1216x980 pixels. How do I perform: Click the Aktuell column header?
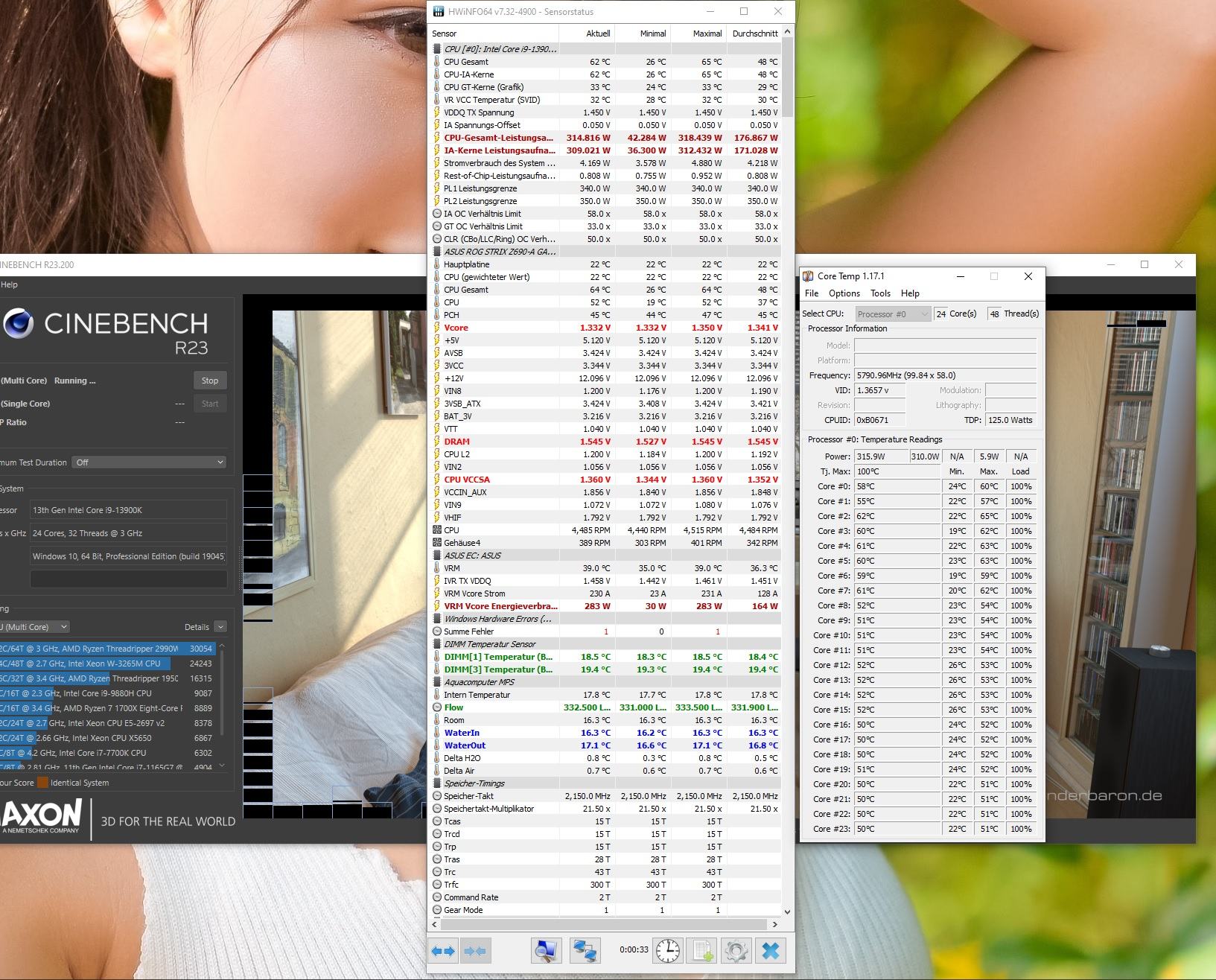(587, 34)
